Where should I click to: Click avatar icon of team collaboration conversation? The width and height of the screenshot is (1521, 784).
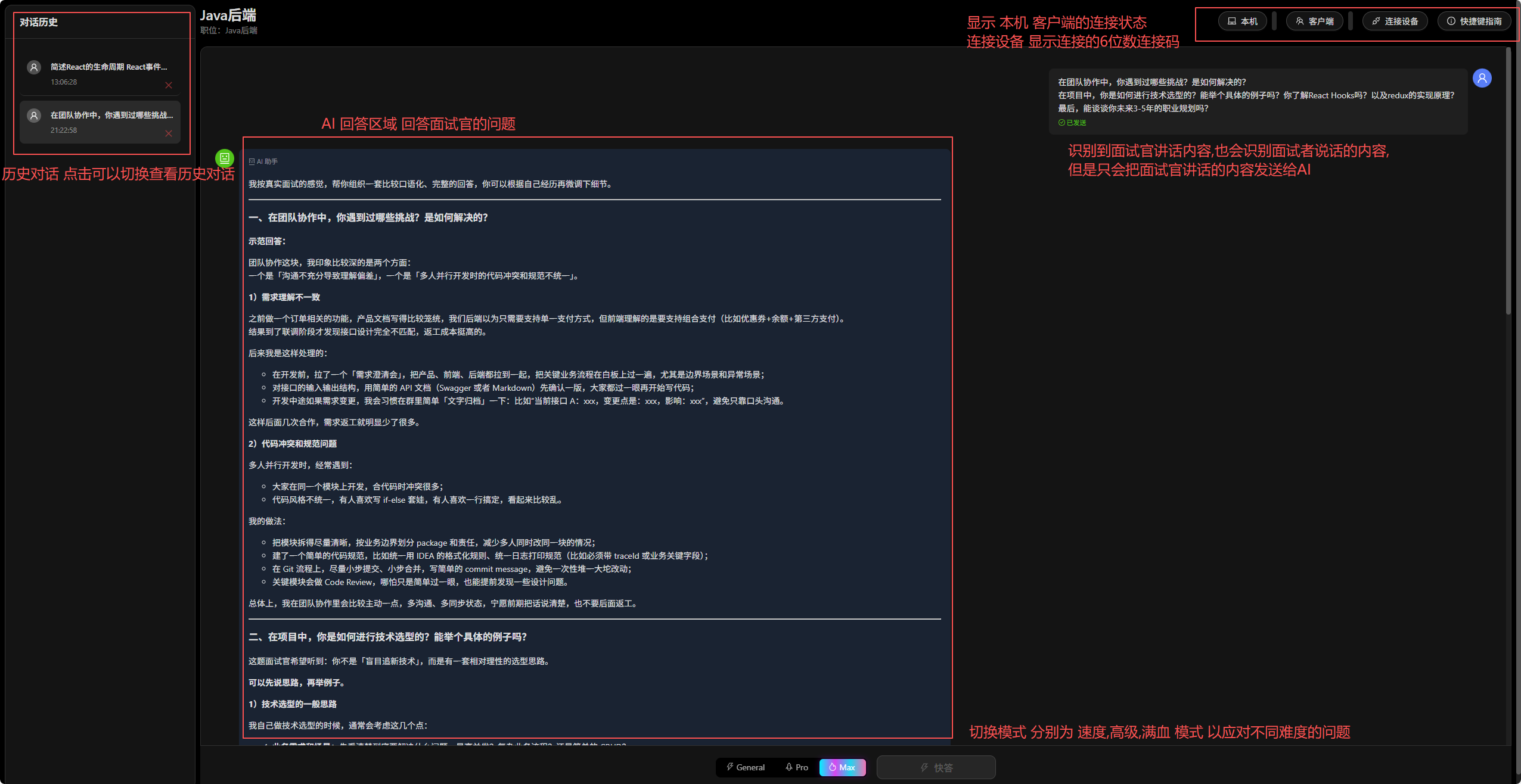click(34, 116)
